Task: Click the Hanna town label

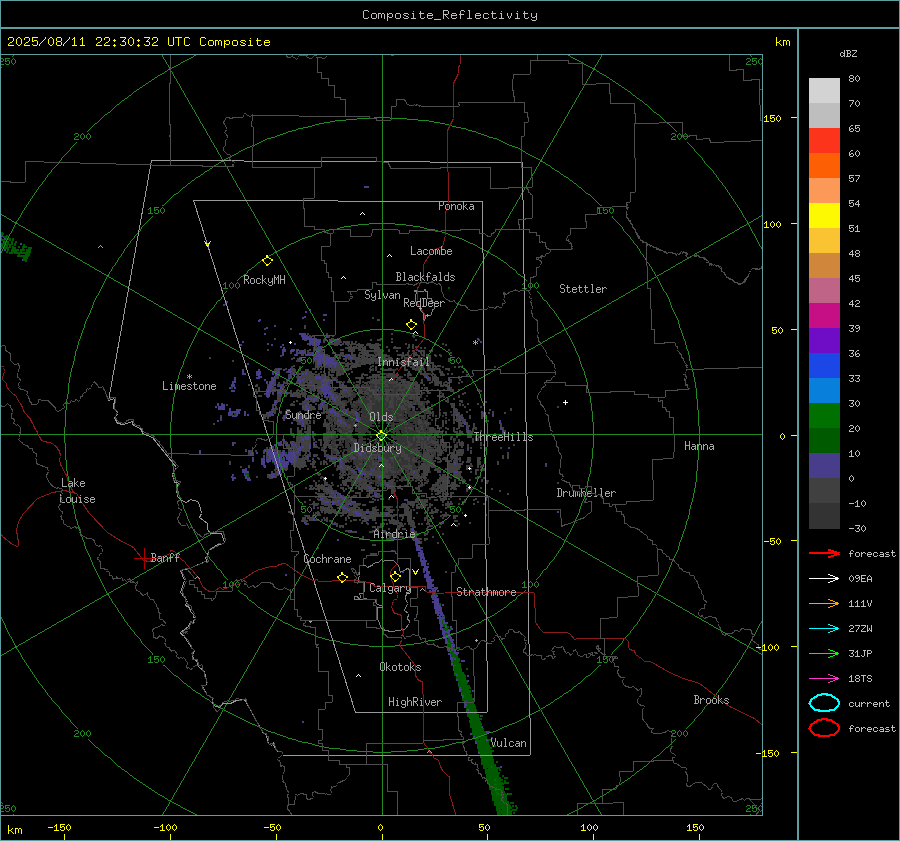Action: (699, 446)
